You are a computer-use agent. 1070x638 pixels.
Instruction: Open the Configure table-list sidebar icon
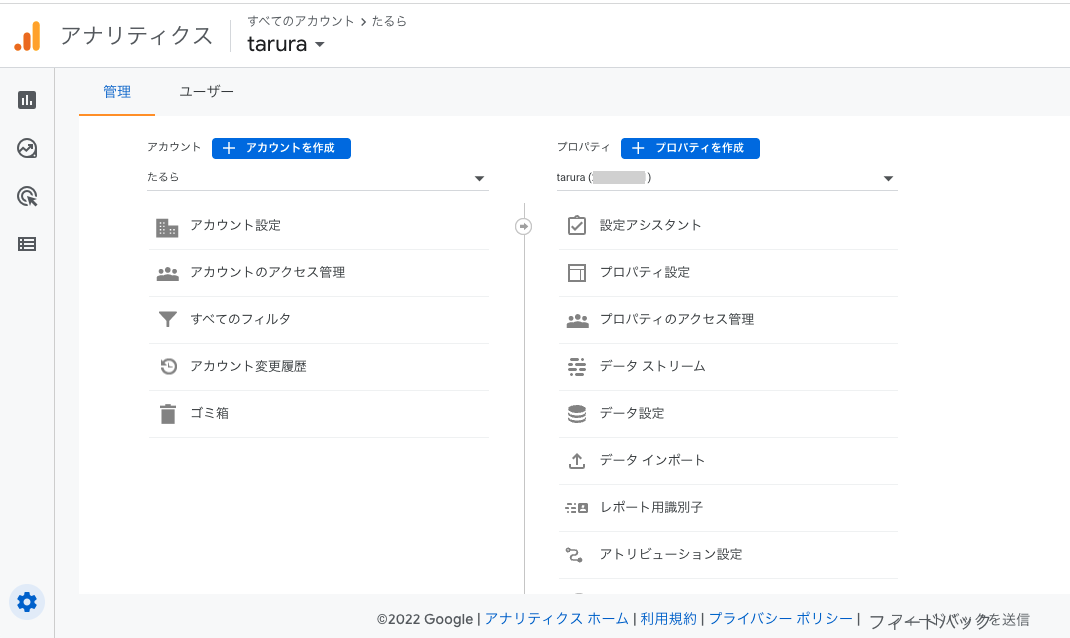[27, 244]
